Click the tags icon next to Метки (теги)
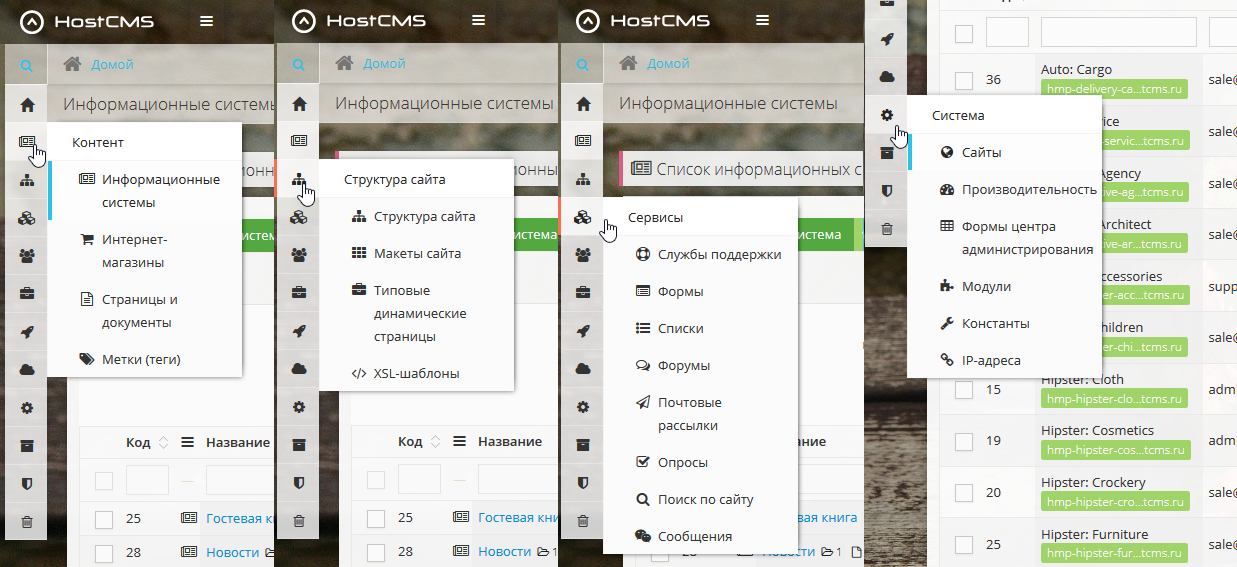The image size is (1237, 567). (86, 359)
